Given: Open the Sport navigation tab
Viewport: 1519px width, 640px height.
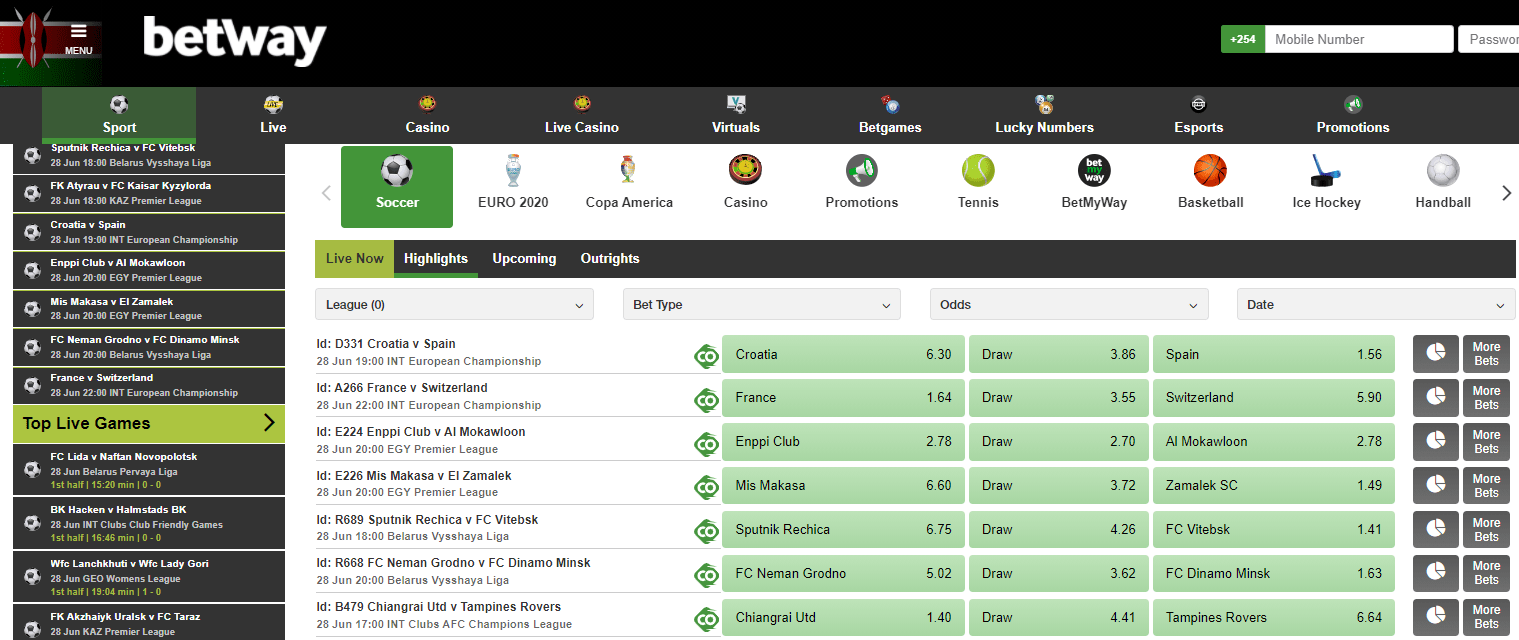Looking at the screenshot, I should pyautogui.click(x=119, y=114).
